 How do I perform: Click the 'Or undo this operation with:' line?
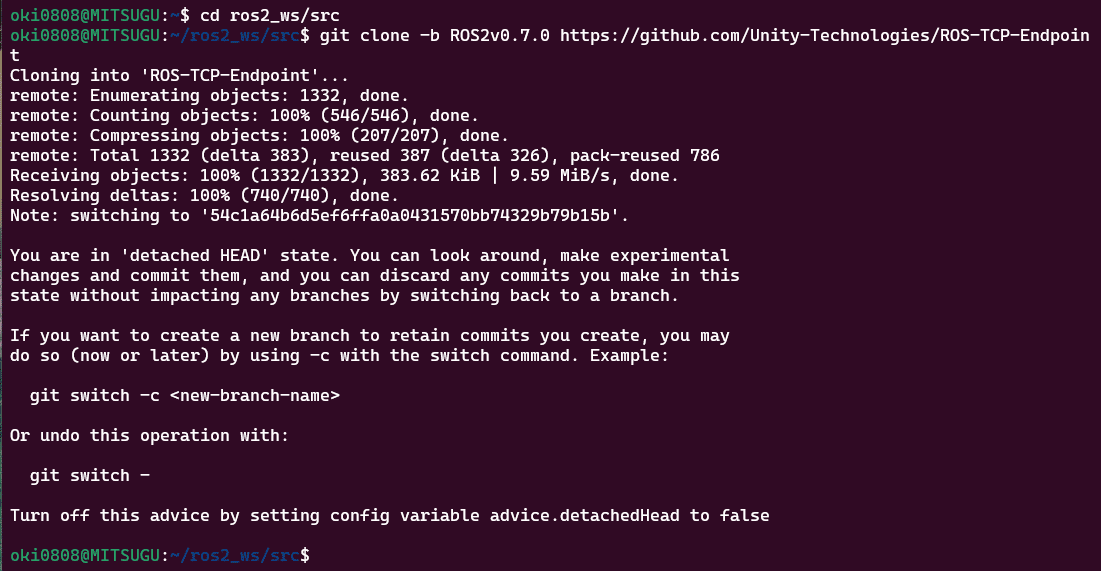[x=150, y=435]
